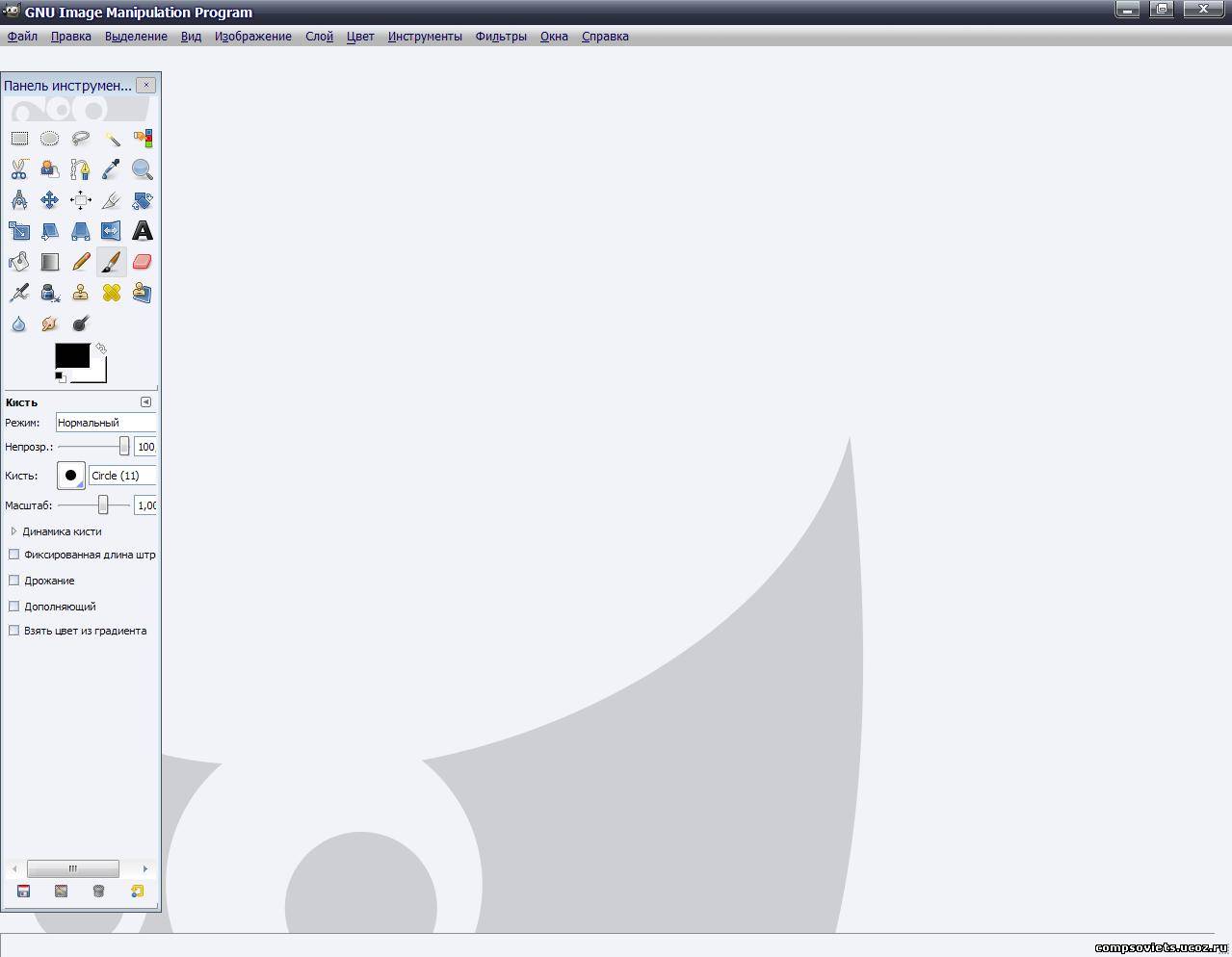The height and width of the screenshot is (957, 1232).
Task: Open the Изображение menu
Action: coord(253,37)
